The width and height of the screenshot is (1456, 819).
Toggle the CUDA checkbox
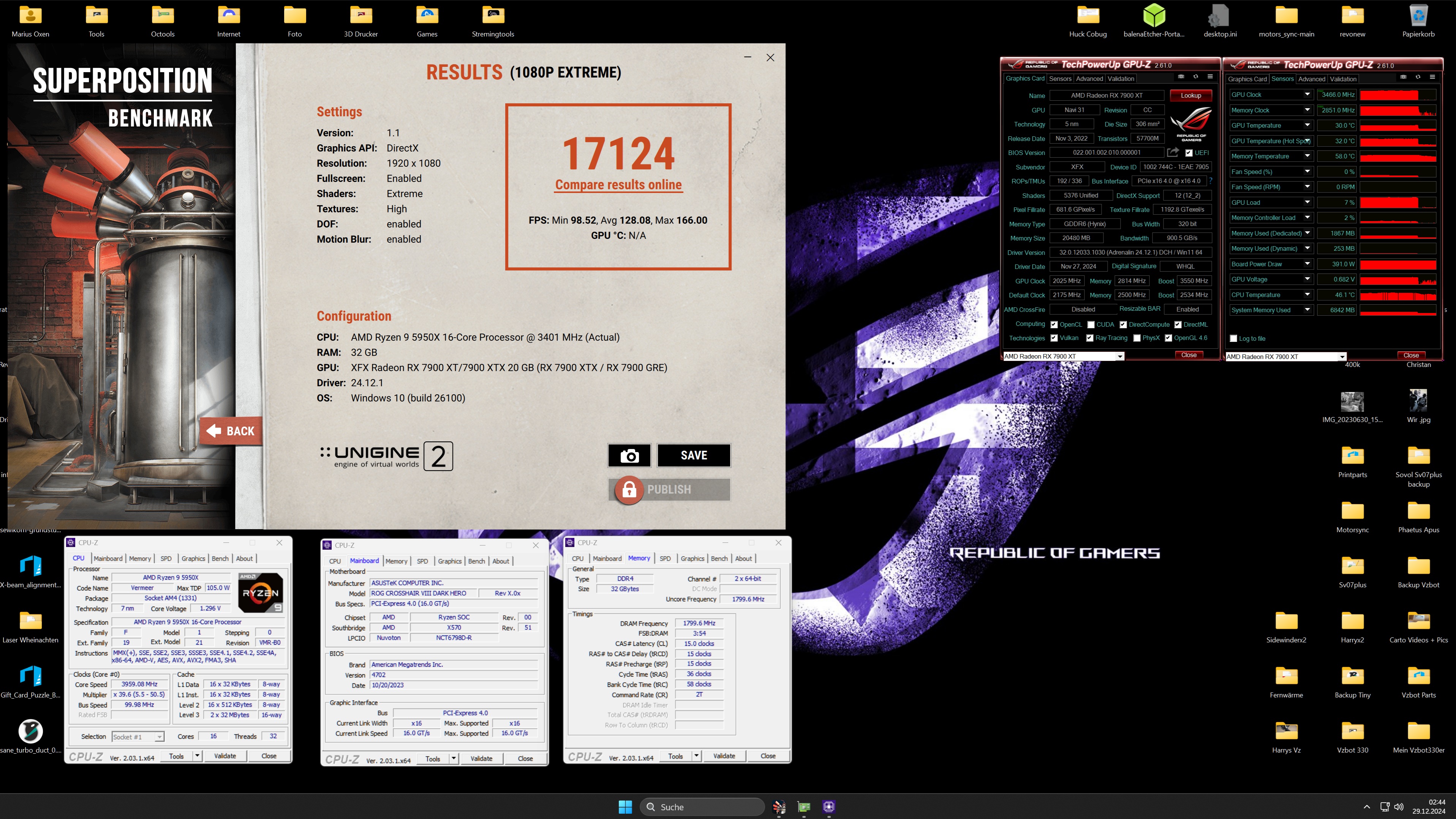pos(1091,325)
